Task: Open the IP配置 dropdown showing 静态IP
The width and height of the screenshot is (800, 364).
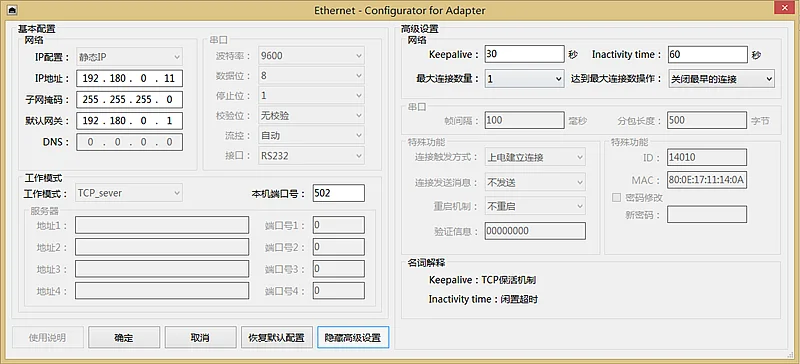Action: (129, 56)
